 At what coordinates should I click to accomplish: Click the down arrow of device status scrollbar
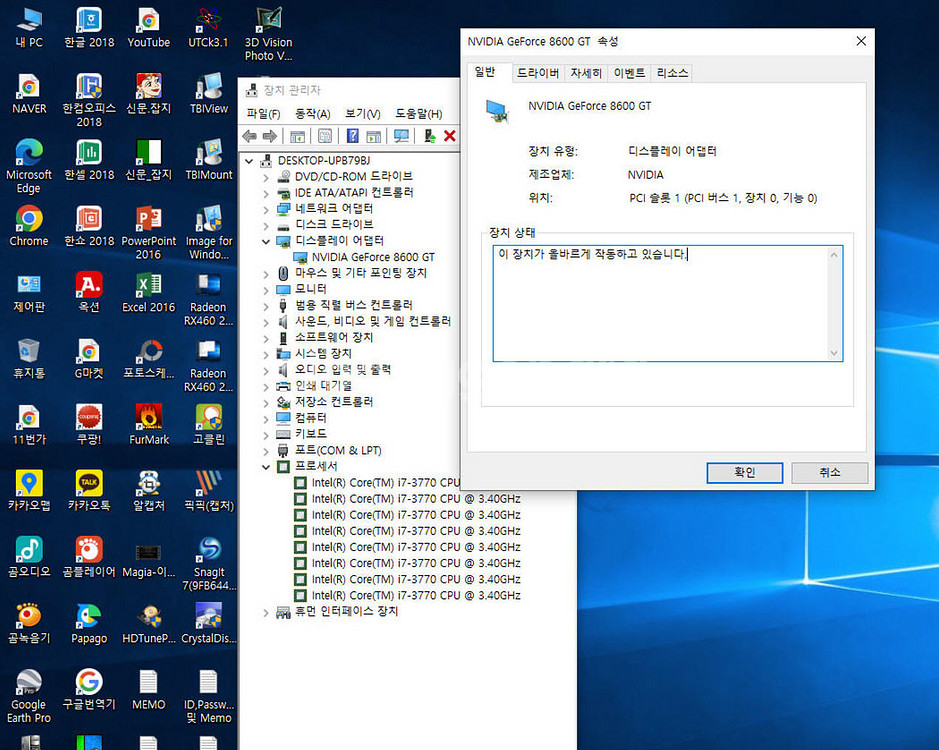point(834,353)
